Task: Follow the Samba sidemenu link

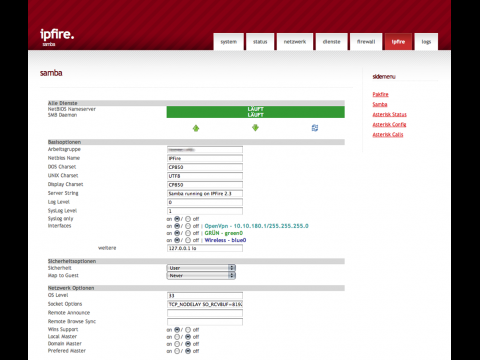Action: coord(380,104)
